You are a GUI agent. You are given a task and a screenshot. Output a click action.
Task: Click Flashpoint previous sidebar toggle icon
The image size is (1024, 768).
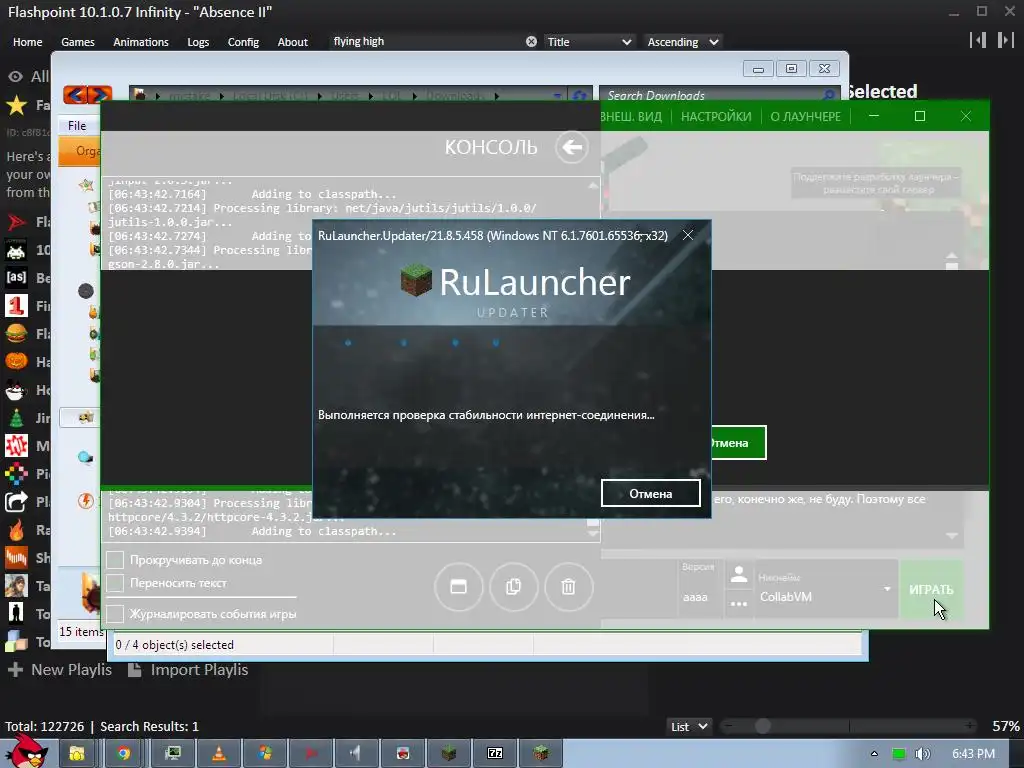pos(978,40)
